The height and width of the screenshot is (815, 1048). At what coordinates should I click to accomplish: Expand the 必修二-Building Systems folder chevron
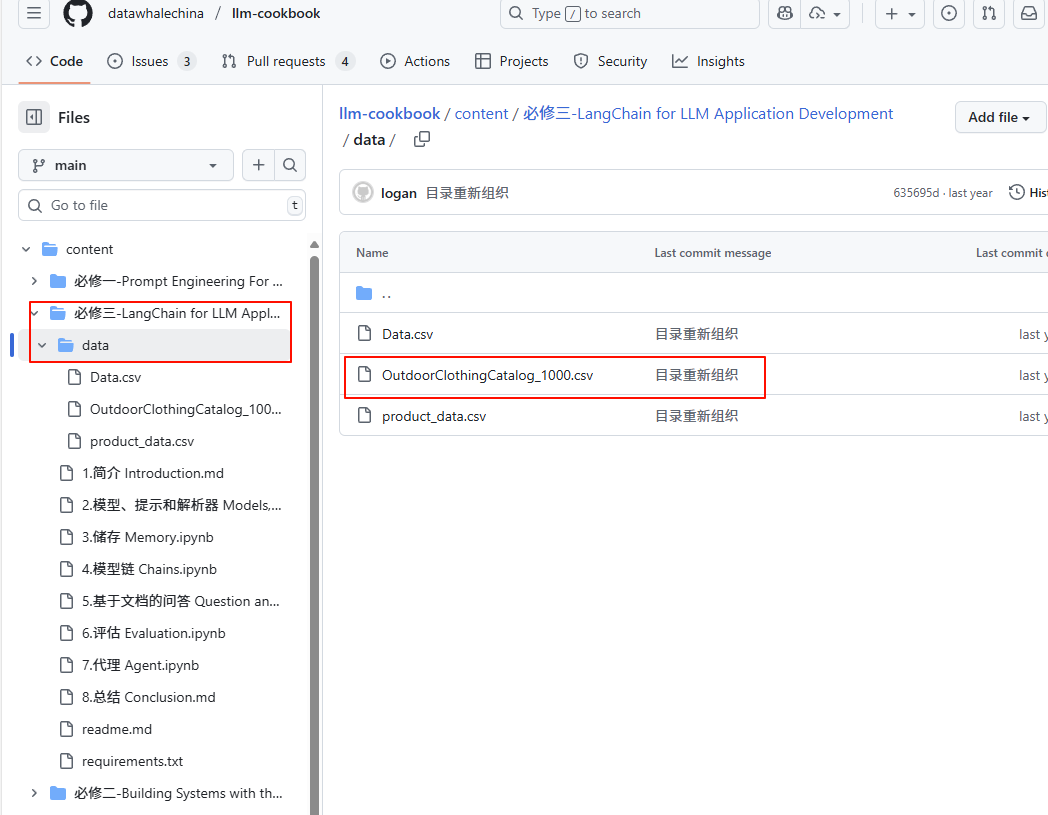[x=34, y=793]
